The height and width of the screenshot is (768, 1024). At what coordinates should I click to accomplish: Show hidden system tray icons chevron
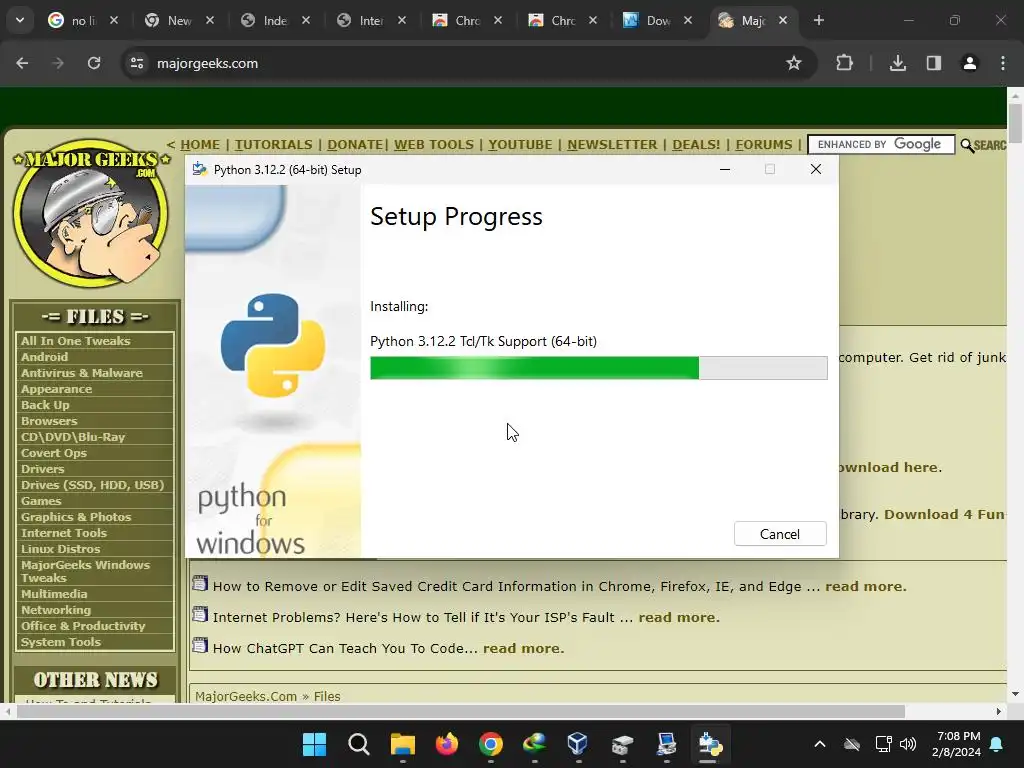click(820, 744)
